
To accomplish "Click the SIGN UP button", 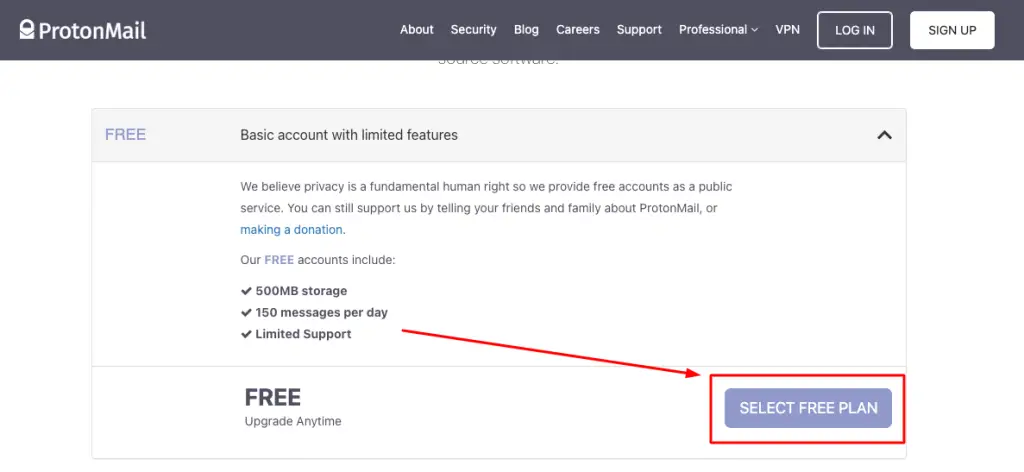I will coord(952,30).
